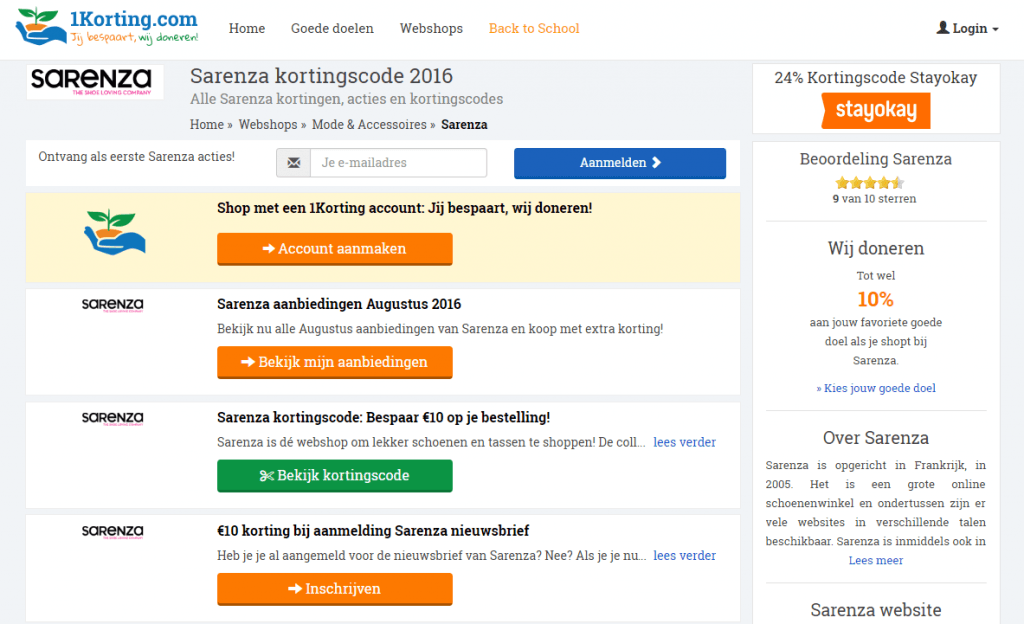The width and height of the screenshot is (1024, 624).
Task: Expand the Login dropdown
Action: pyautogui.click(x=968, y=28)
